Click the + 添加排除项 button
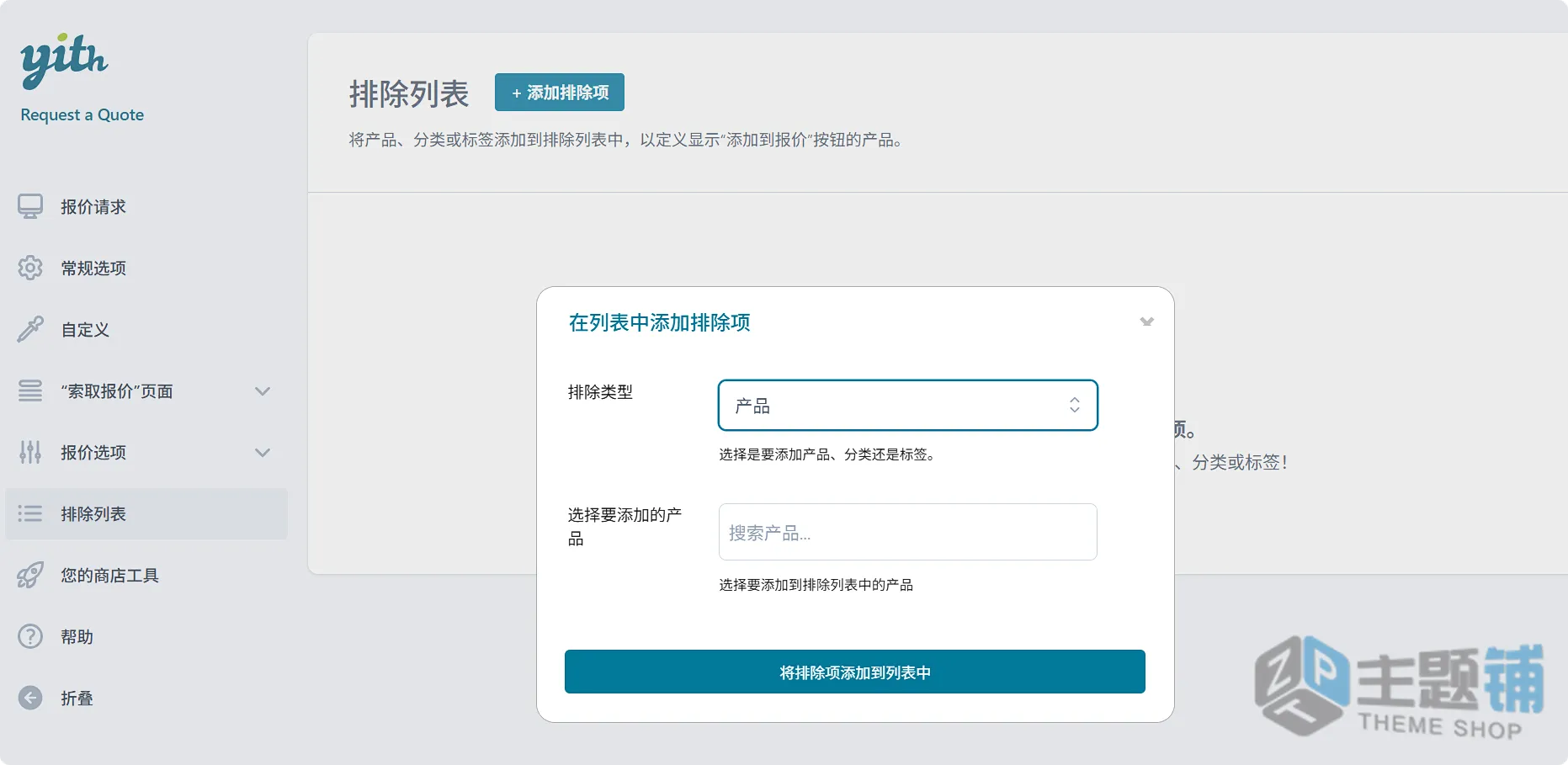 559,92
